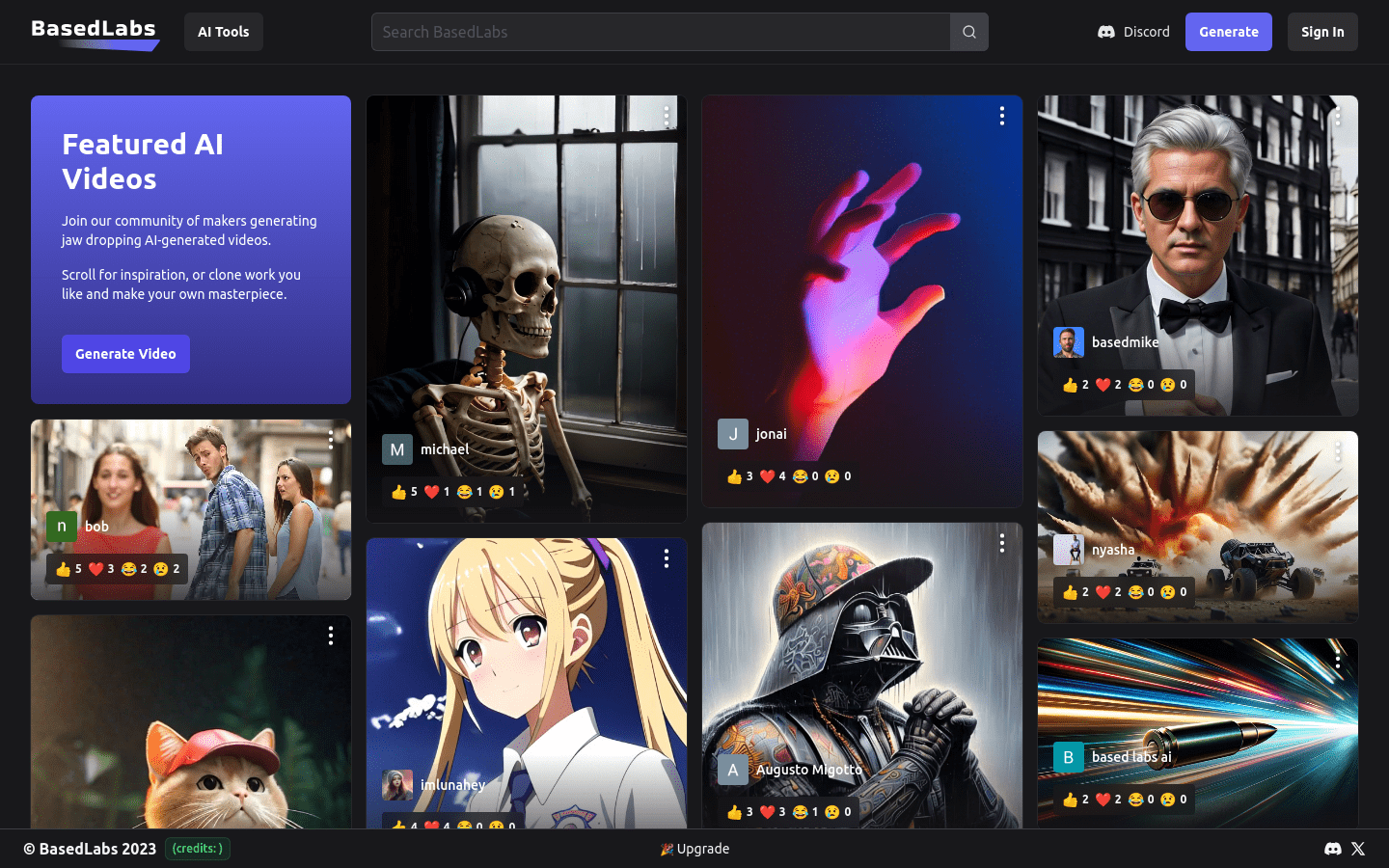This screenshot has width=1389, height=868.
Task: Click the Sign In button
Action: coord(1321,32)
